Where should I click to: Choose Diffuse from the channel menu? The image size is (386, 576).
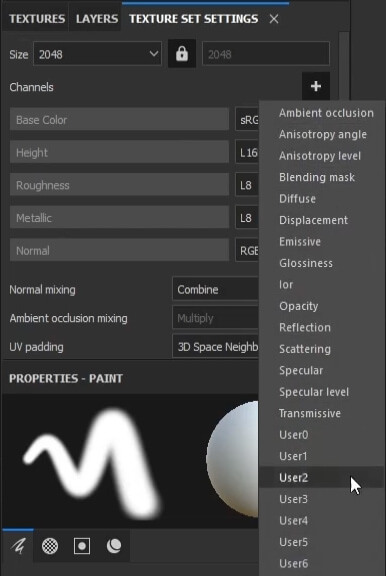322,199
